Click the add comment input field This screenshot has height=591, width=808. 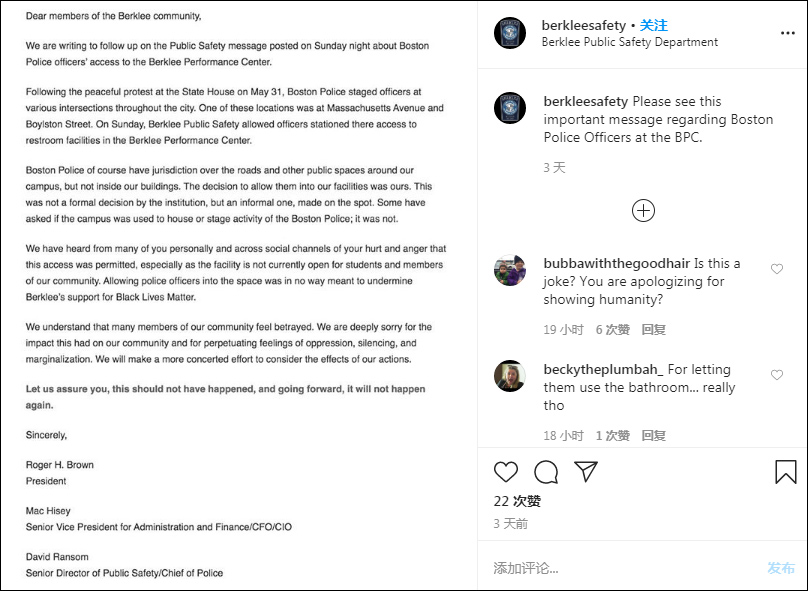pyautogui.click(x=620, y=568)
